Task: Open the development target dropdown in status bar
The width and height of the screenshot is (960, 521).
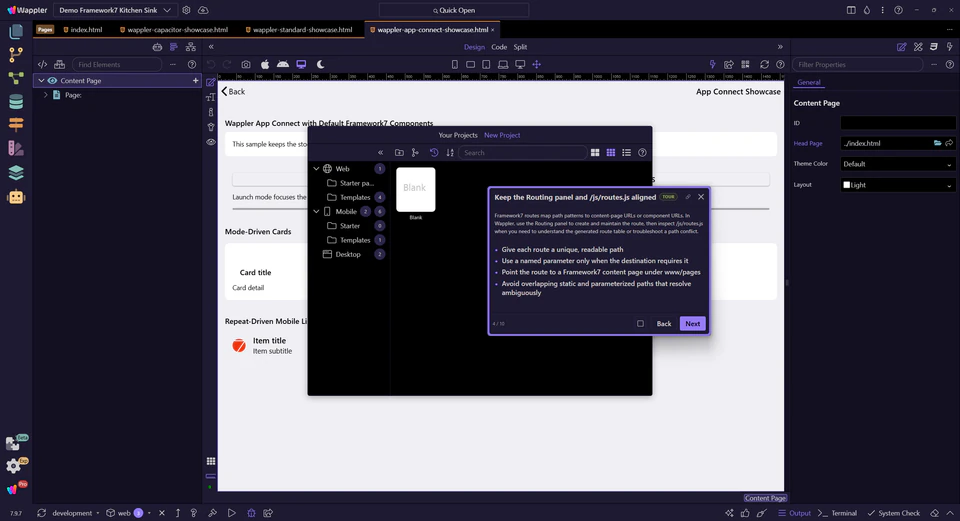Action: (75, 513)
